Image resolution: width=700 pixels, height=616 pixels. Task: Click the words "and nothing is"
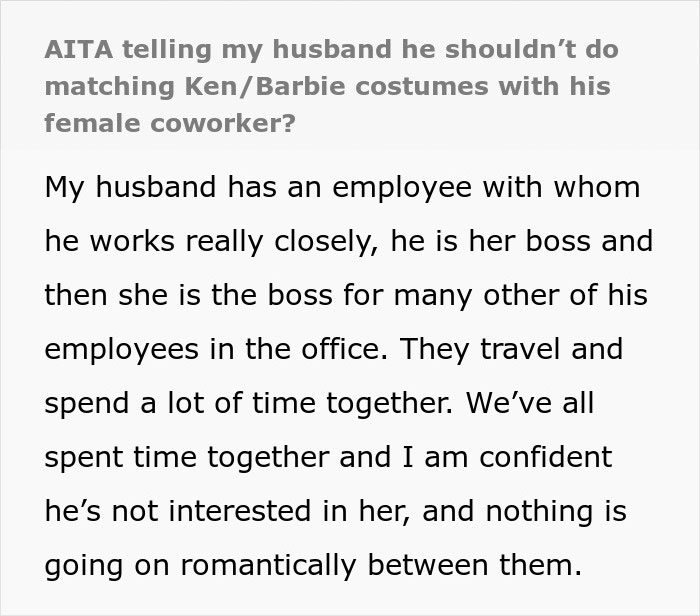tap(525, 512)
